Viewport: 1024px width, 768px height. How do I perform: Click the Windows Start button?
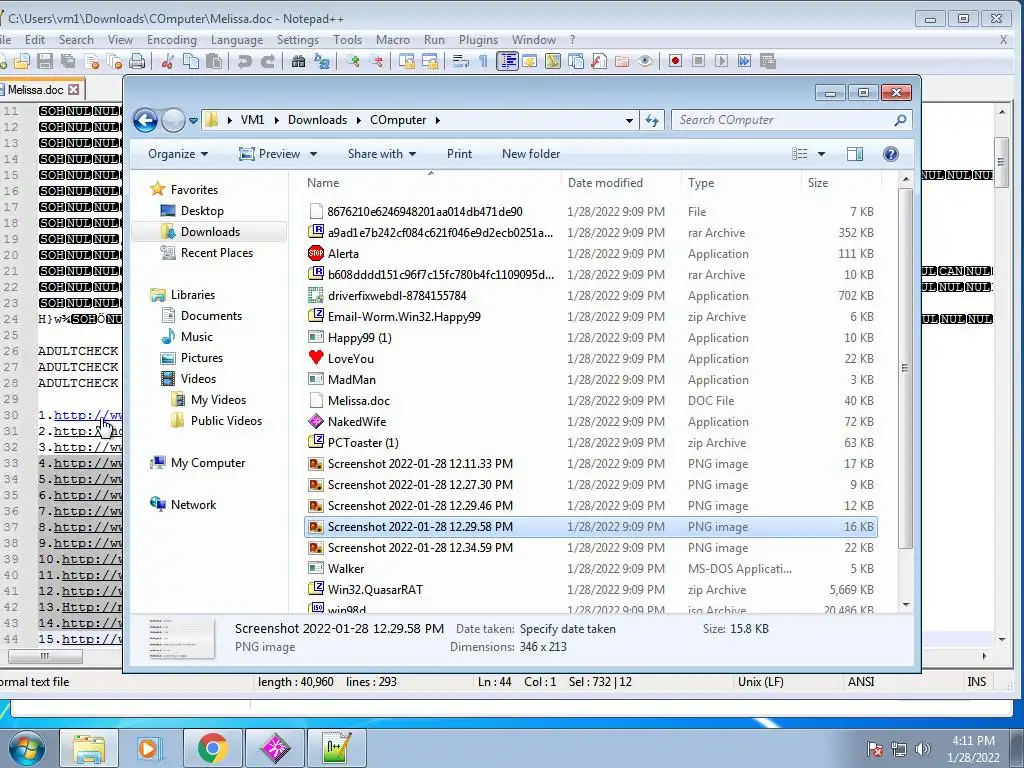[x=26, y=748]
